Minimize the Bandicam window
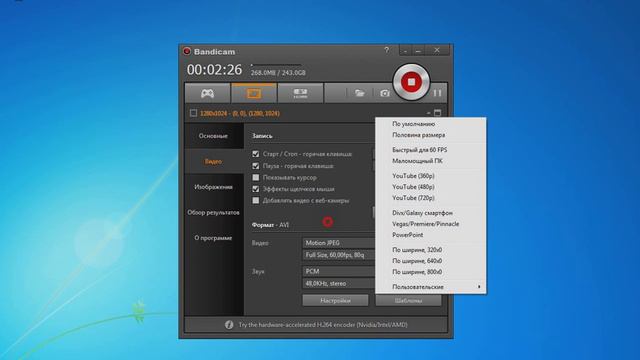 click(x=418, y=51)
